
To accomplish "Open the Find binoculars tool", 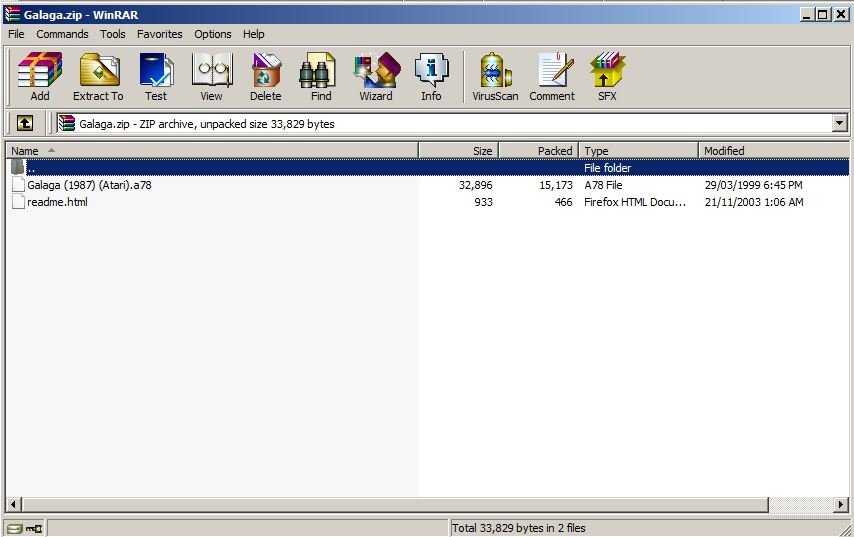I will [320, 77].
